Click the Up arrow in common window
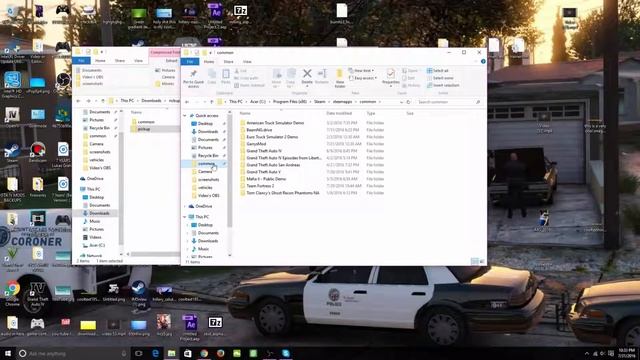The image size is (640, 360). pyautogui.click(x=211, y=102)
